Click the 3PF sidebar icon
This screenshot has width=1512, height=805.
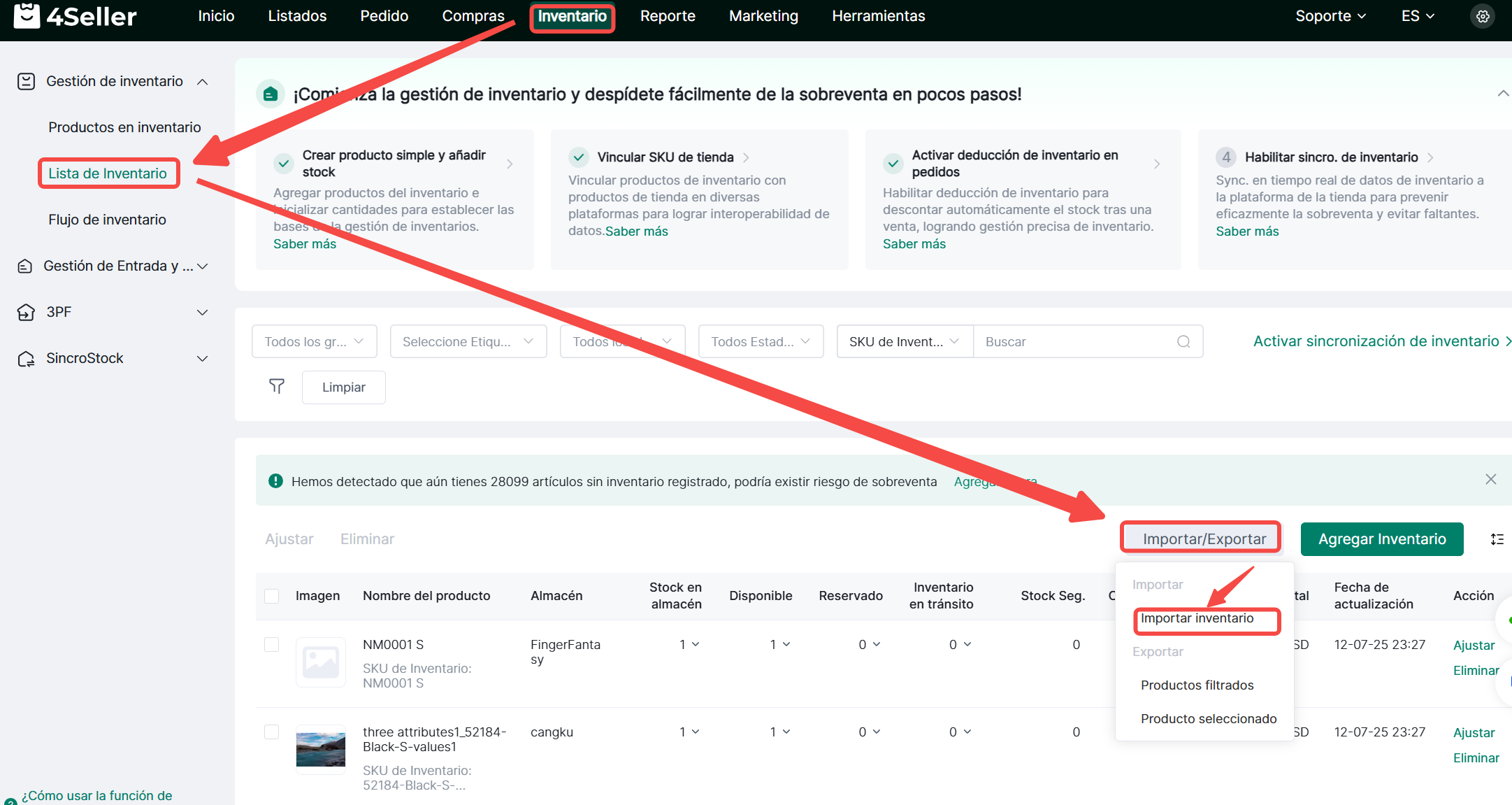[x=26, y=312]
